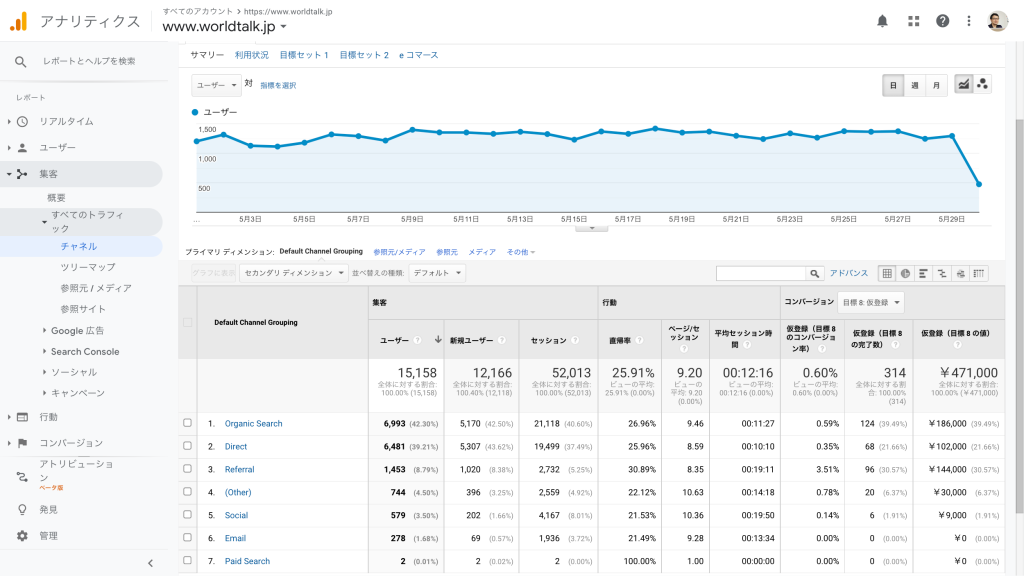Collapse the left sidebar with the chevron
This screenshot has width=1024, height=576.
(x=151, y=563)
